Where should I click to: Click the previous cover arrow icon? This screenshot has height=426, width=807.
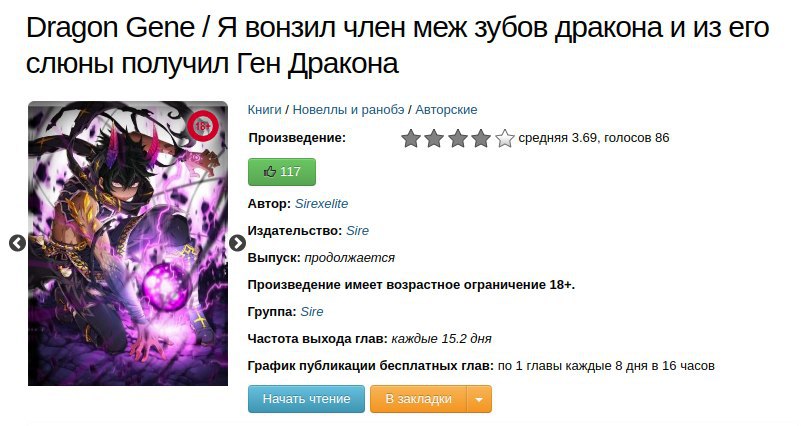point(17,243)
